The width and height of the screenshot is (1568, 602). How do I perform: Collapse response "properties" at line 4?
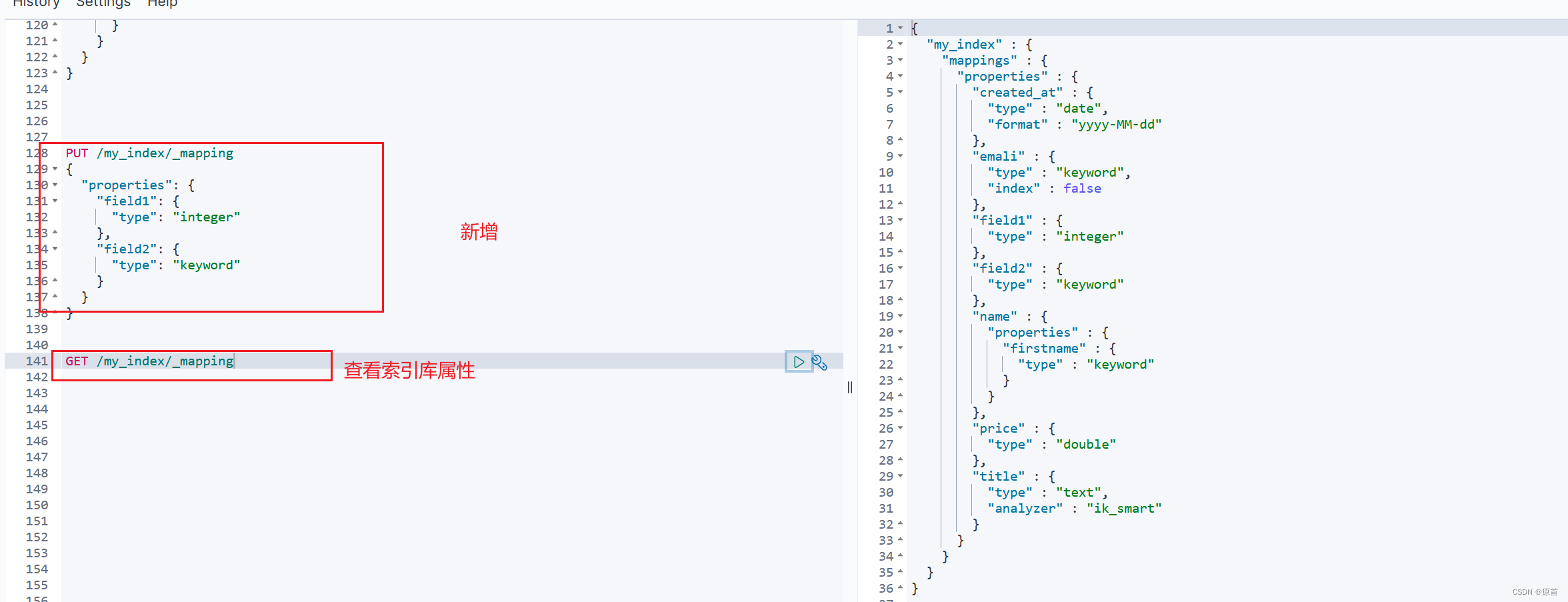click(x=900, y=76)
